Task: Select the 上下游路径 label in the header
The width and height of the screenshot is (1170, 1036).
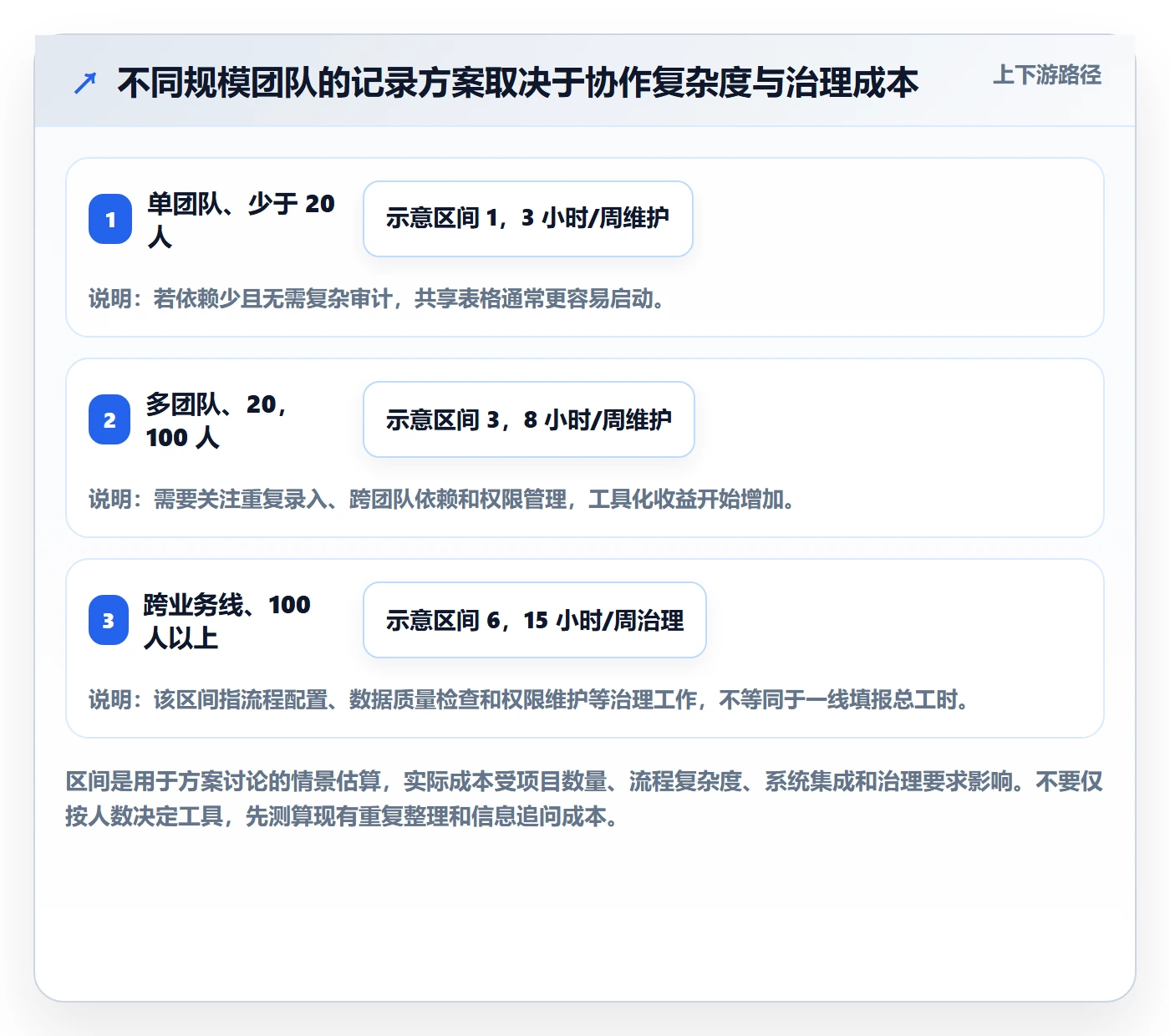Action: coord(1047,75)
